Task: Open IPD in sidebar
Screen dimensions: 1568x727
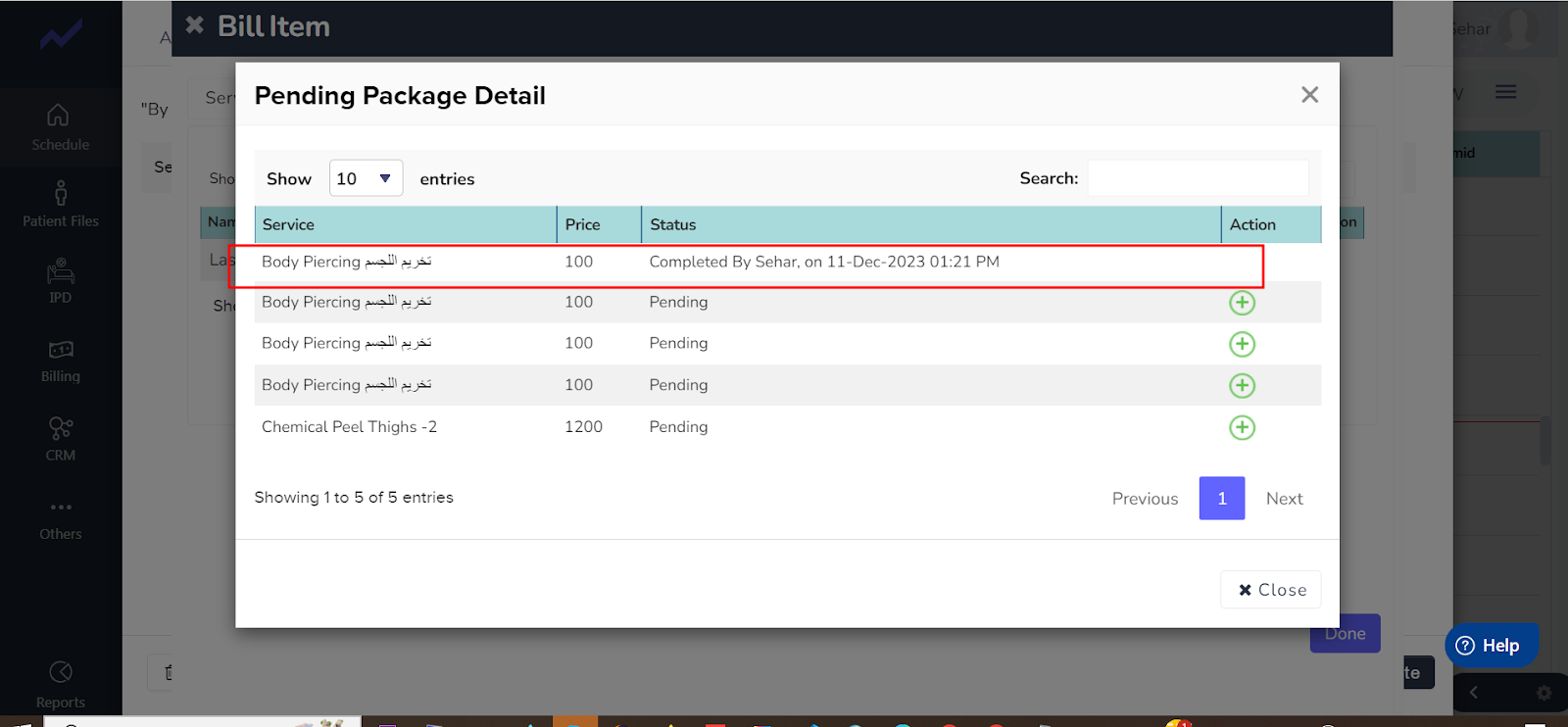Action: (60, 282)
